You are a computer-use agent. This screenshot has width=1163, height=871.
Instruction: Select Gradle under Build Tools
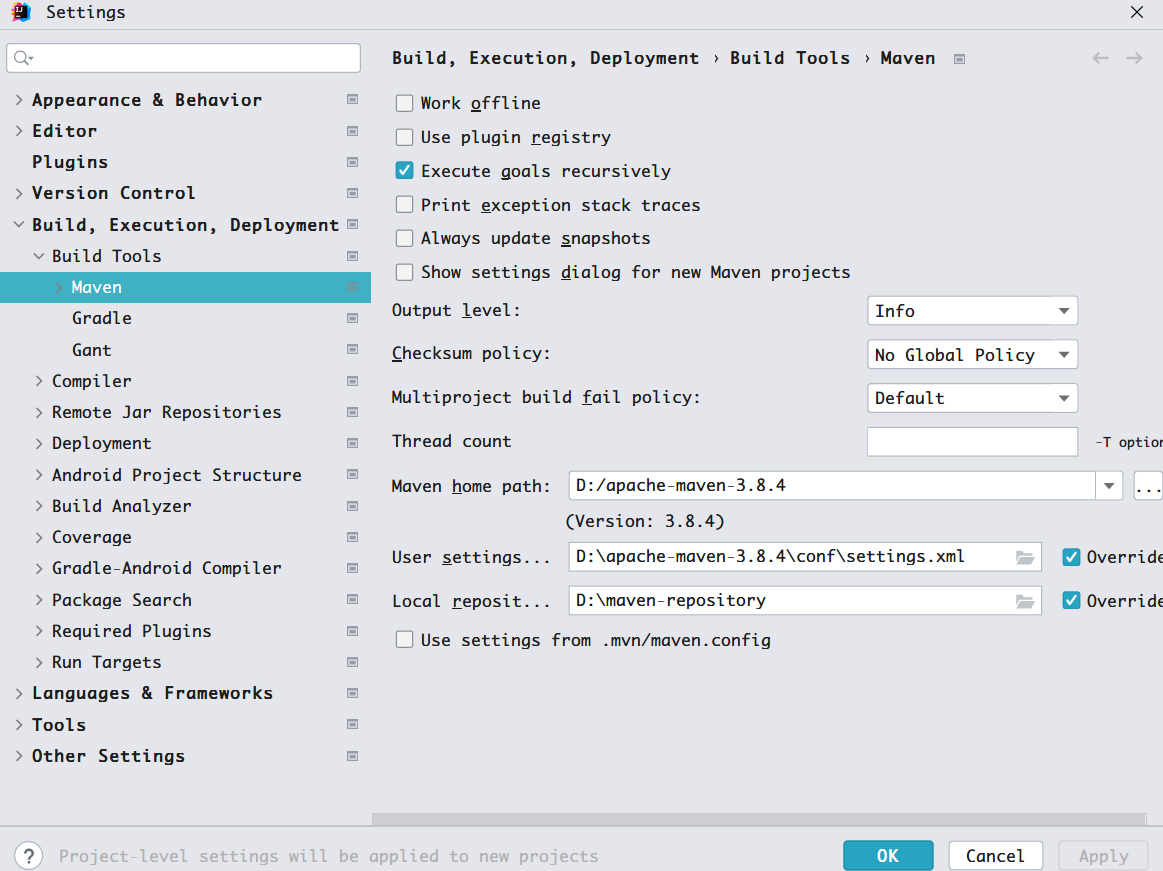point(102,318)
